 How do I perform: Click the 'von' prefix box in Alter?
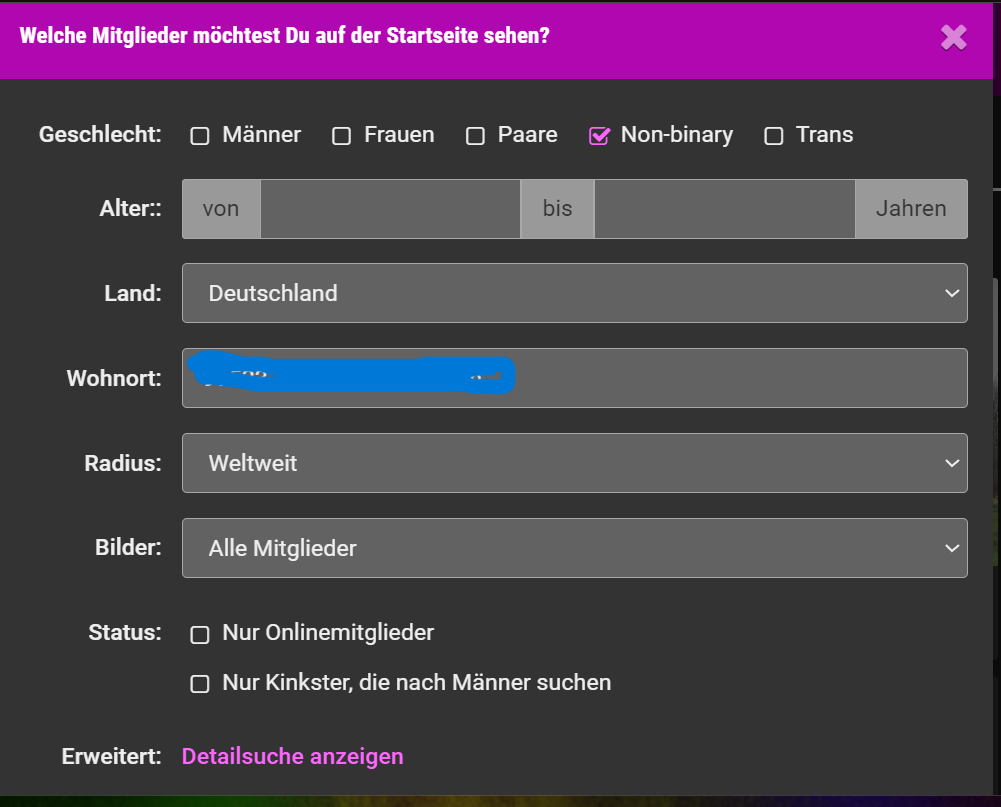[x=221, y=209]
